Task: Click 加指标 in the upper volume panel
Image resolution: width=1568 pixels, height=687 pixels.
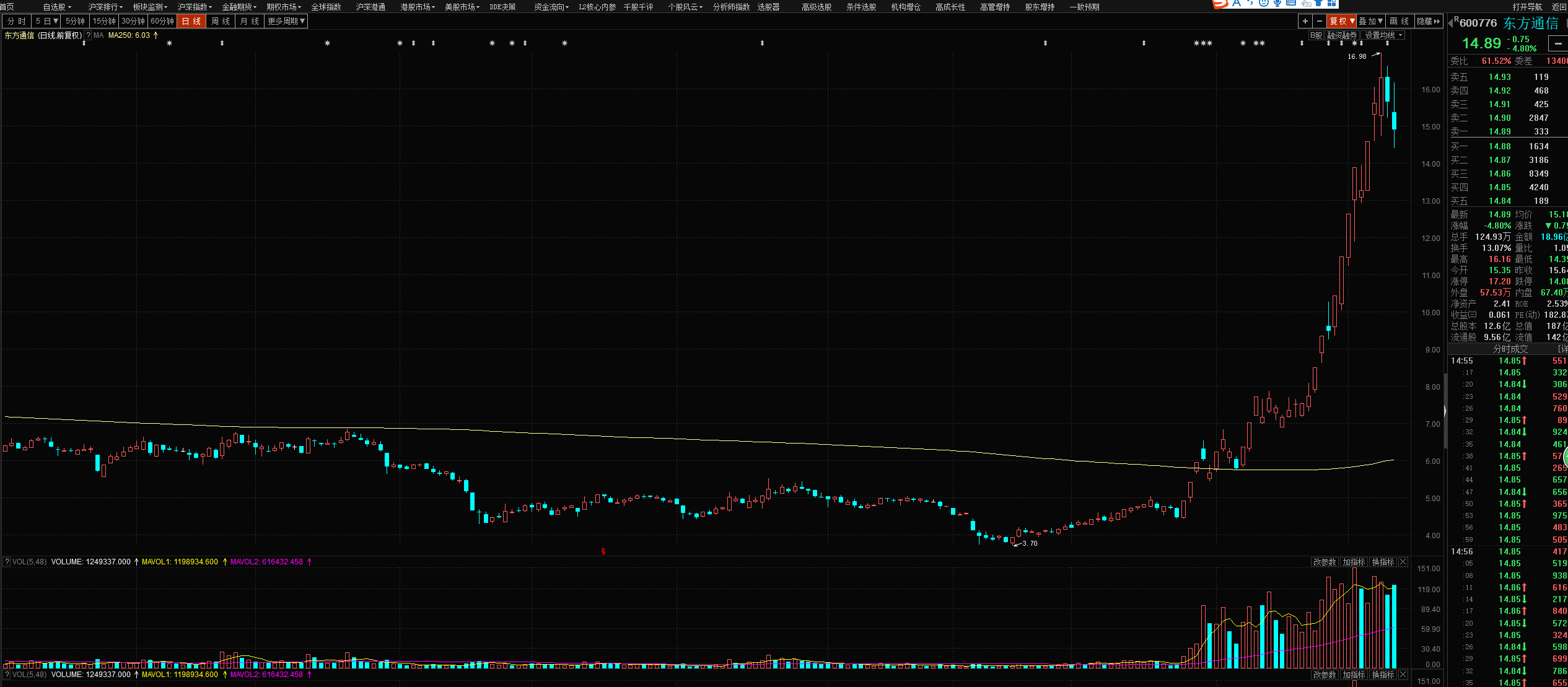Action: tap(1354, 562)
